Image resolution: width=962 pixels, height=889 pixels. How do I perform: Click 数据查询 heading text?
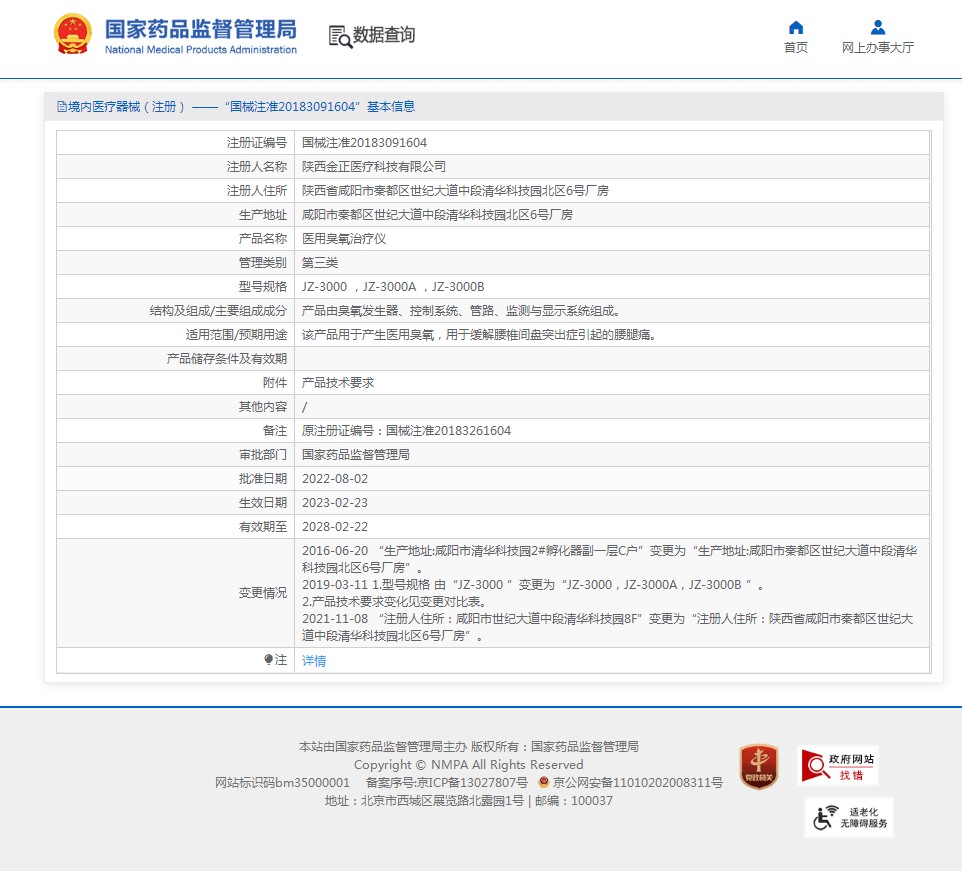coord(384,35)
